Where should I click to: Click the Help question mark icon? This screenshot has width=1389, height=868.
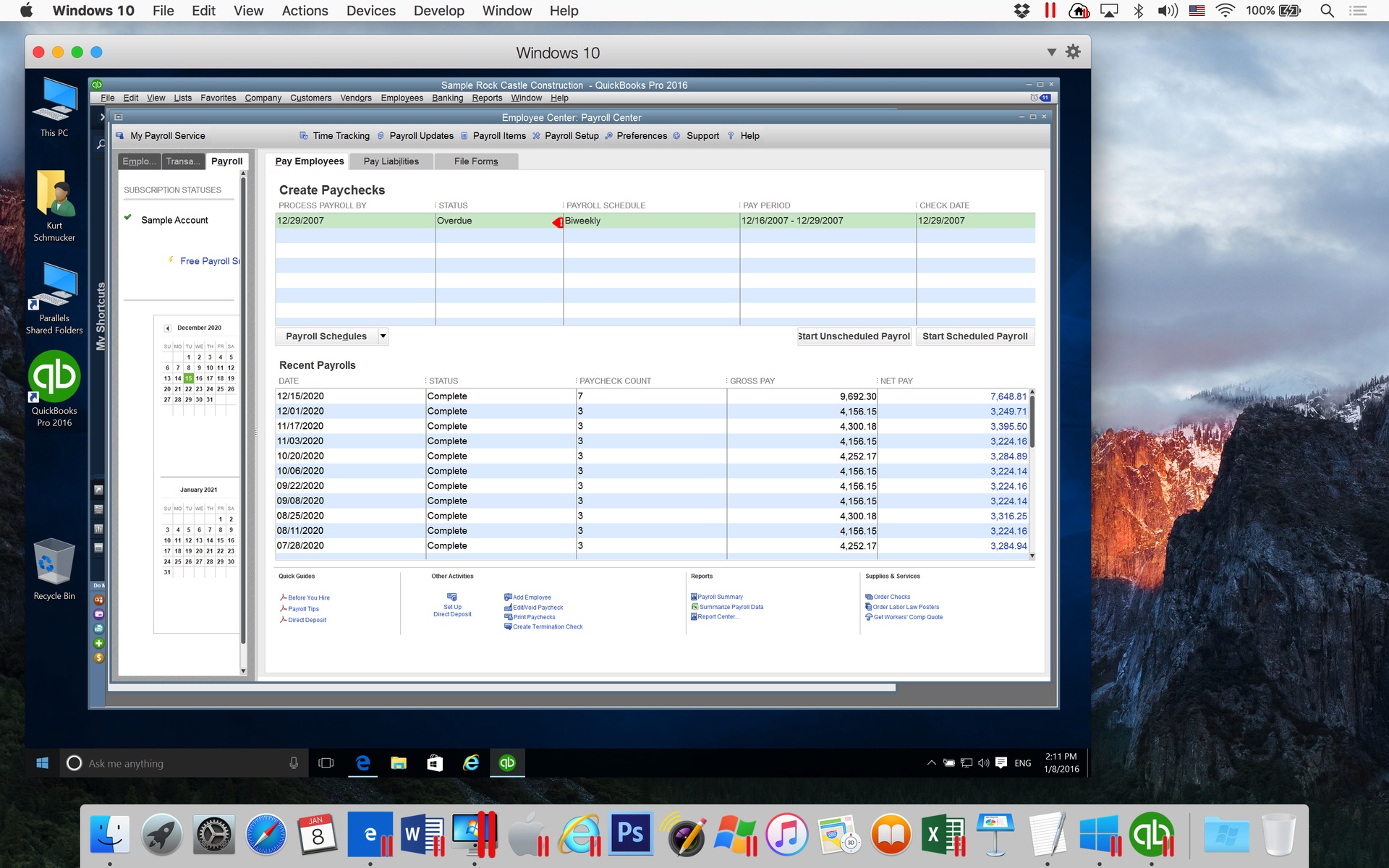pyautogui.click(x=731, y=135)
